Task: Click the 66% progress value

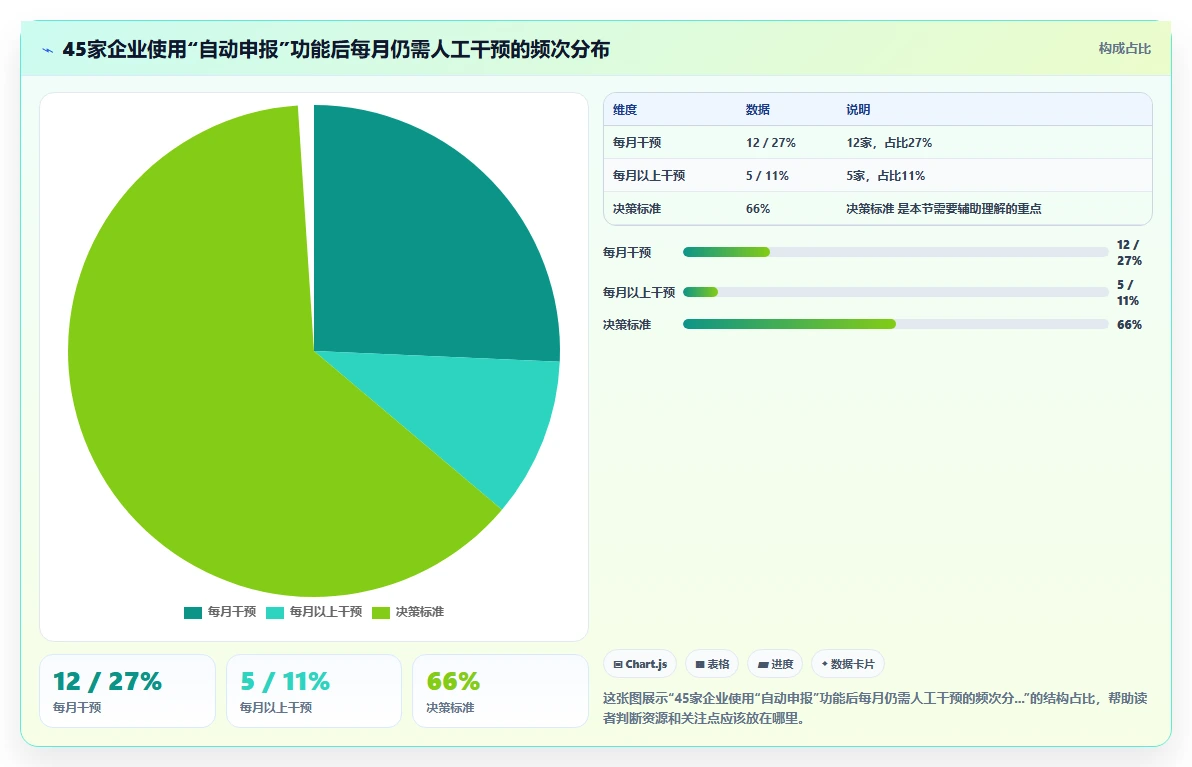Action: (1129, 325)
